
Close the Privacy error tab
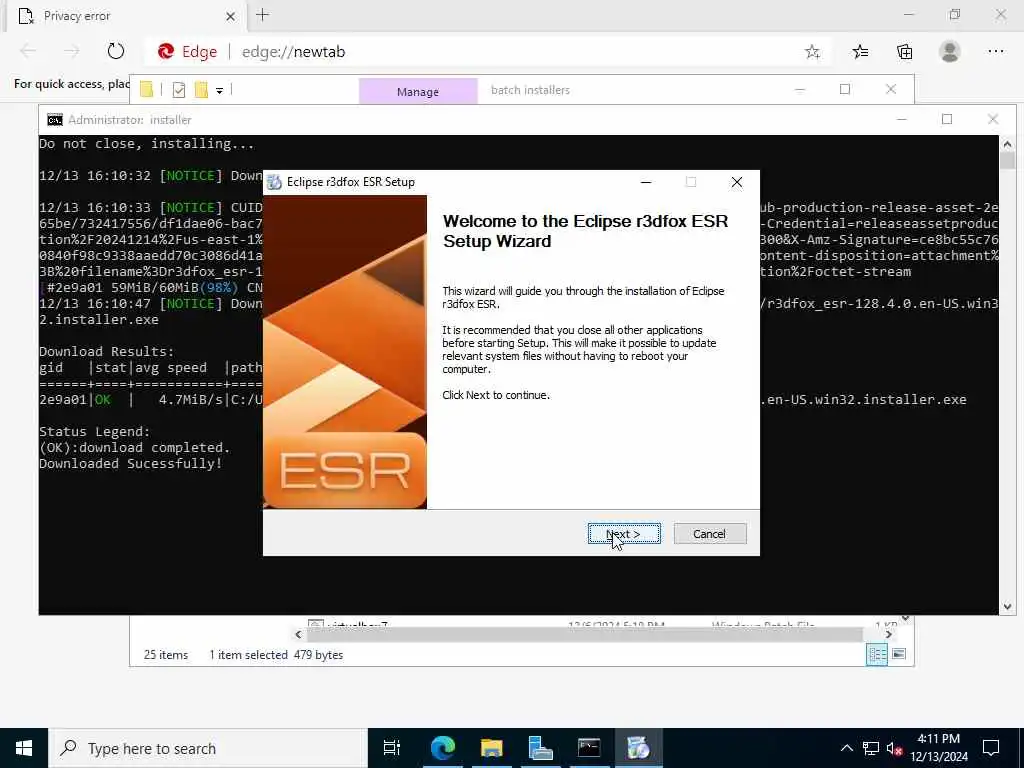click(x=230, y=16)
